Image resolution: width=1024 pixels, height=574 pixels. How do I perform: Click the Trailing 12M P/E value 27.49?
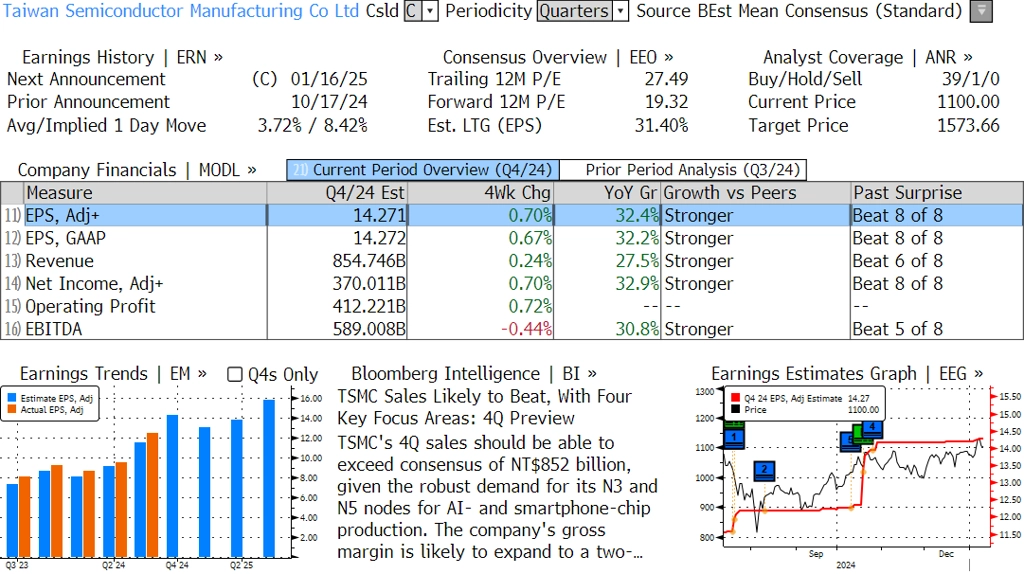(666, 79)
